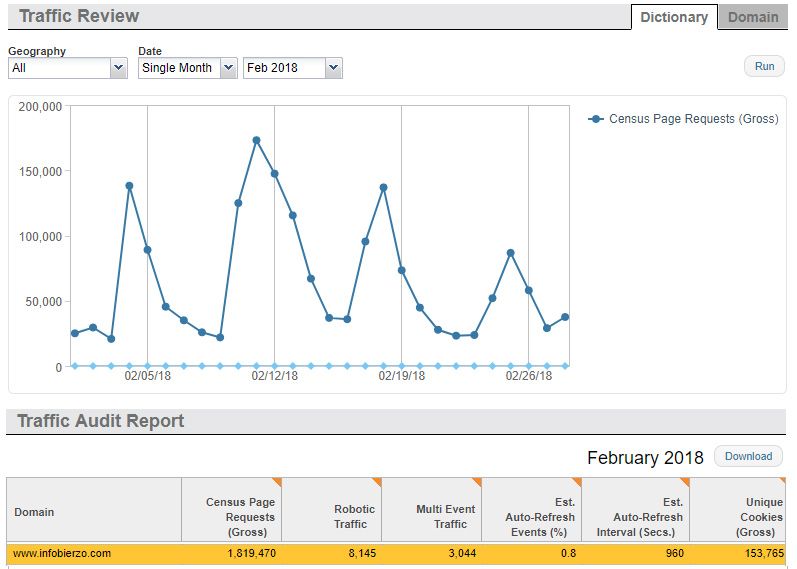Switch to the Domain tab
Viewport: 797px width, 569px height.
click(x=752, y=17)
